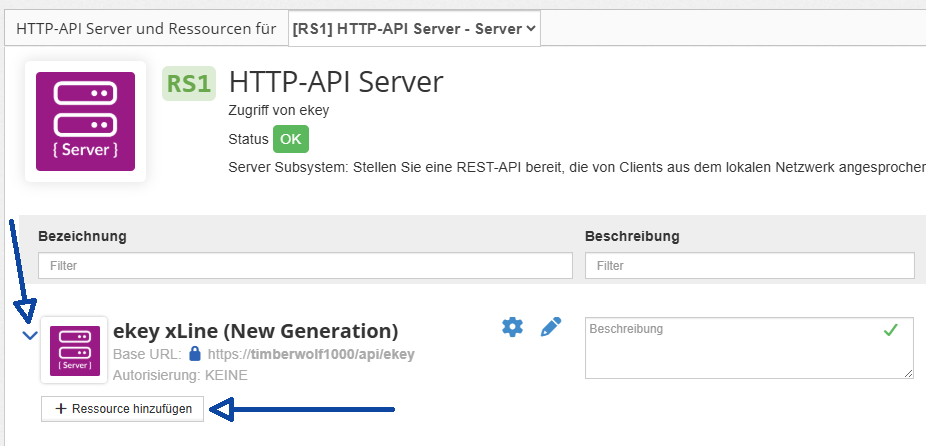The width and height of the screenshot is (926, 446).
Task: Click the green RS1 badge
Action: pyautogui.click(x=189, y=83)
